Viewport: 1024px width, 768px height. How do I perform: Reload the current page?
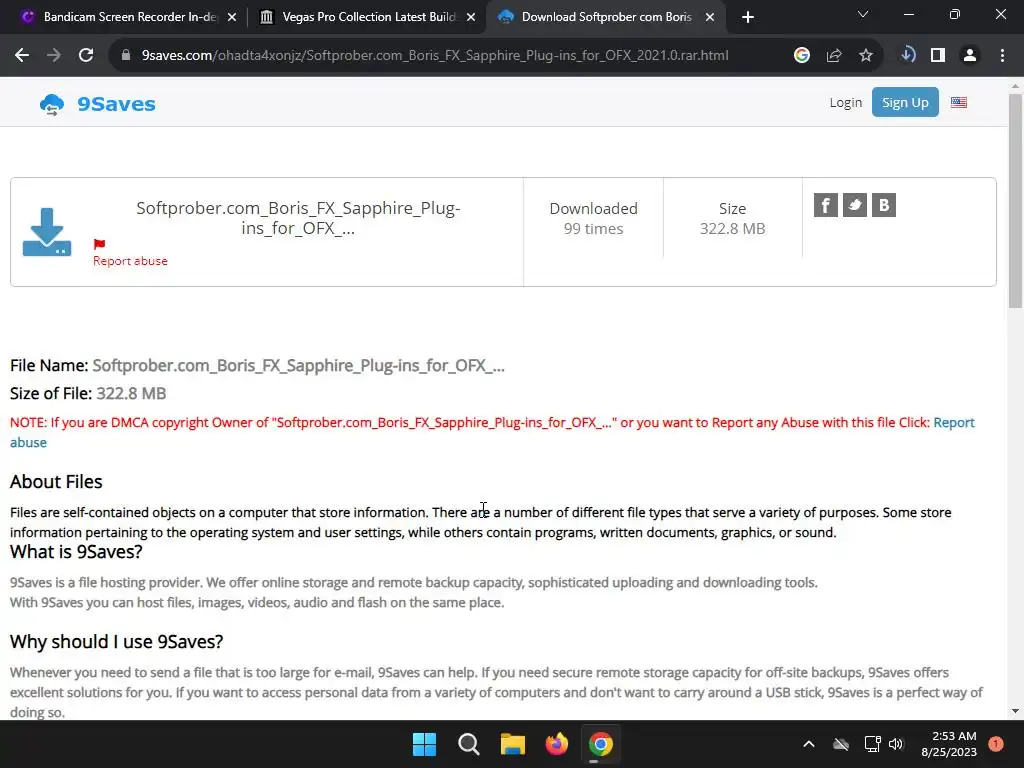86,56
